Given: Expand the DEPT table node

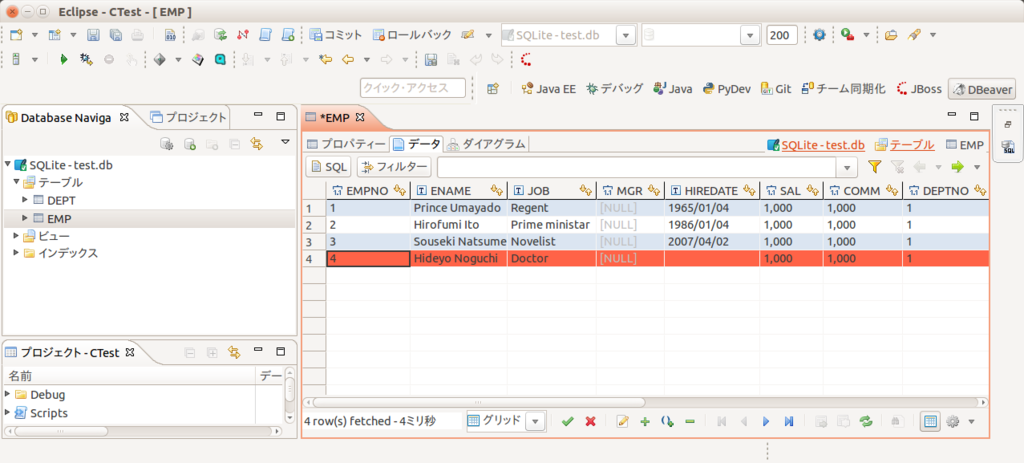Looking at the screenshot, I should point(25,199).
